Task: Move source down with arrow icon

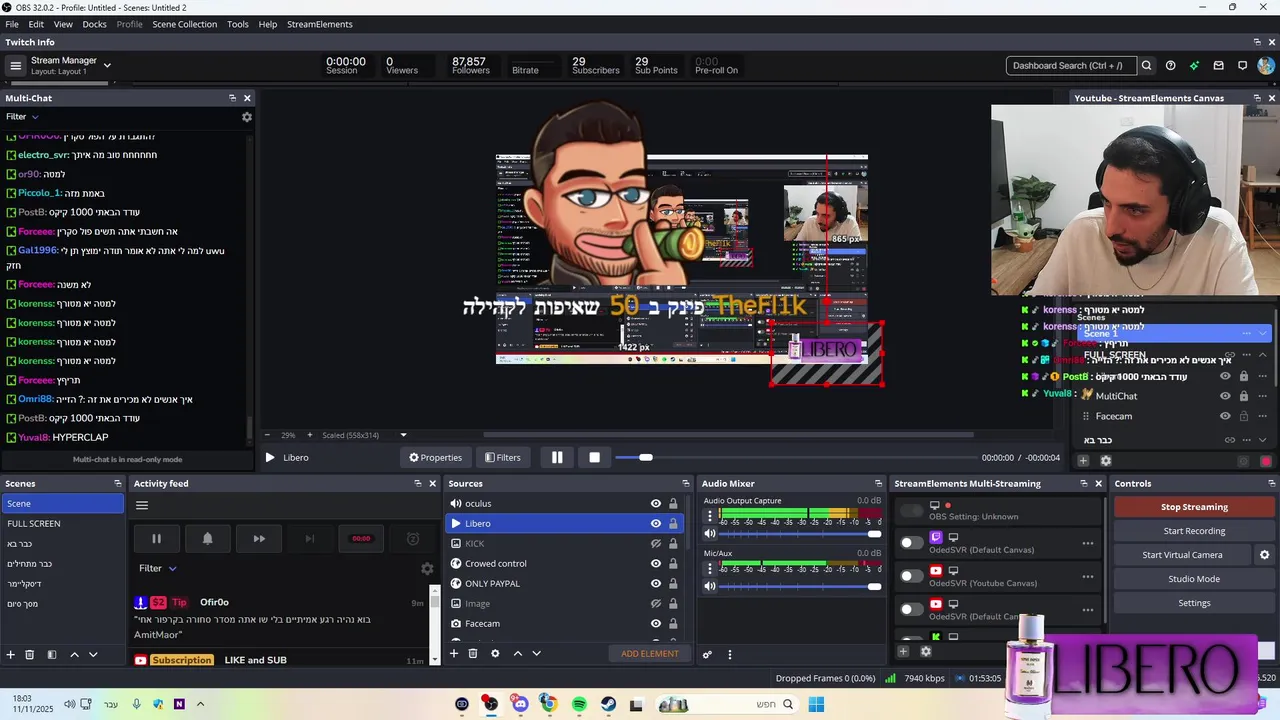Action: [x=536, y=653]
